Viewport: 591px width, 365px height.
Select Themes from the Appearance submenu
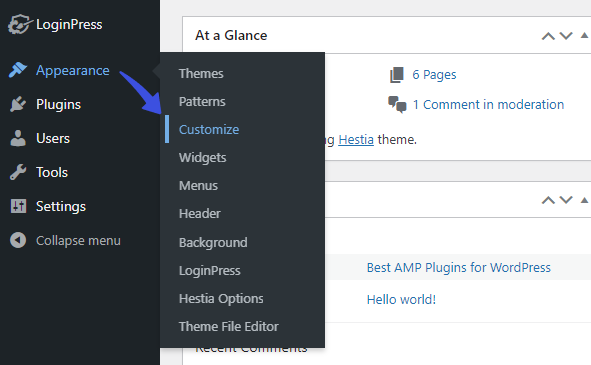pyautogui.click(x=201, y=74)
